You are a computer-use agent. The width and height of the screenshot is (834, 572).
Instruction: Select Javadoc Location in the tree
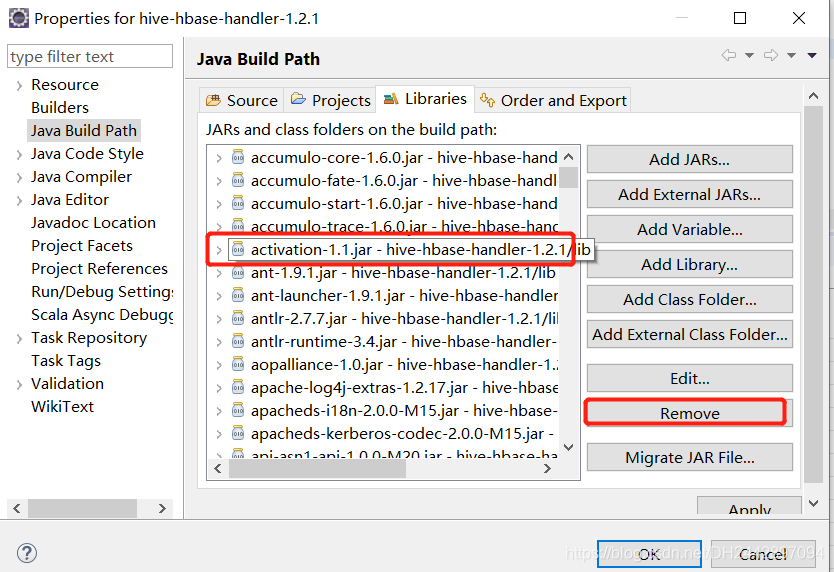point(93,222)
